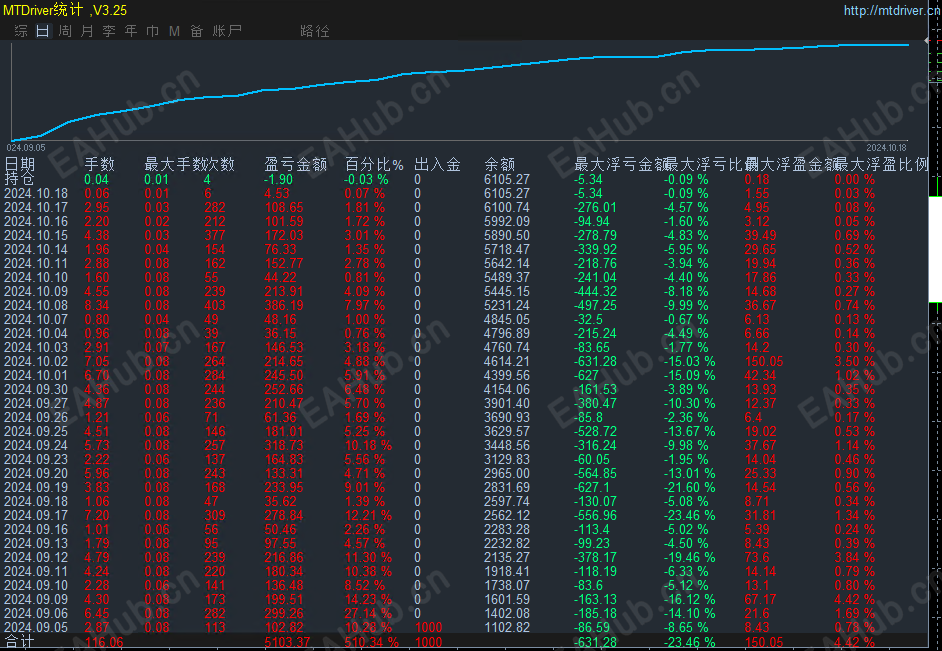
Task: Click the -23.46 % drawdown in 2024.09.17 row
Action: coord(690,516)
